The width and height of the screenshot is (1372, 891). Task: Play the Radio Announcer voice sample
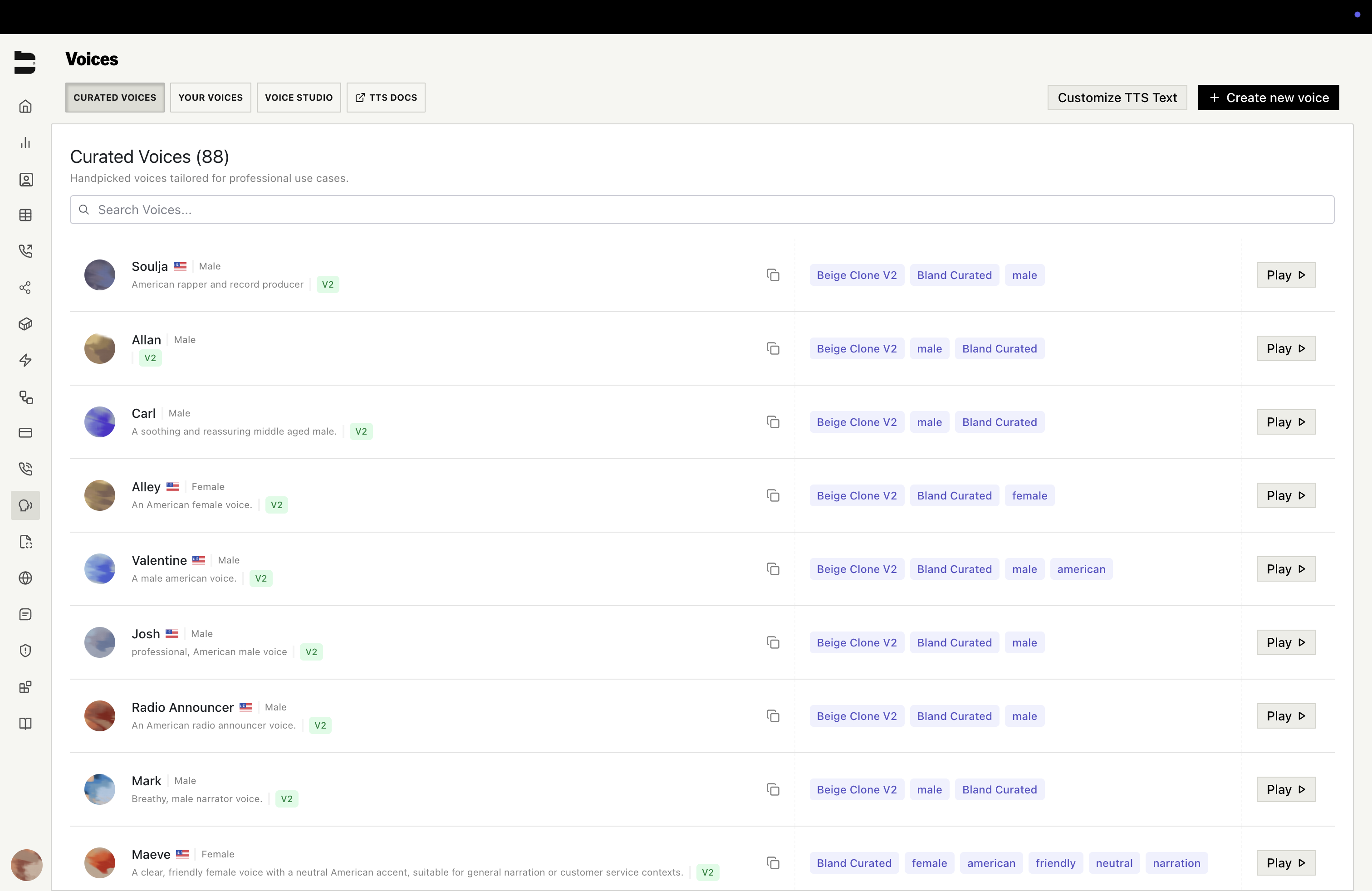coord(1285,716)
